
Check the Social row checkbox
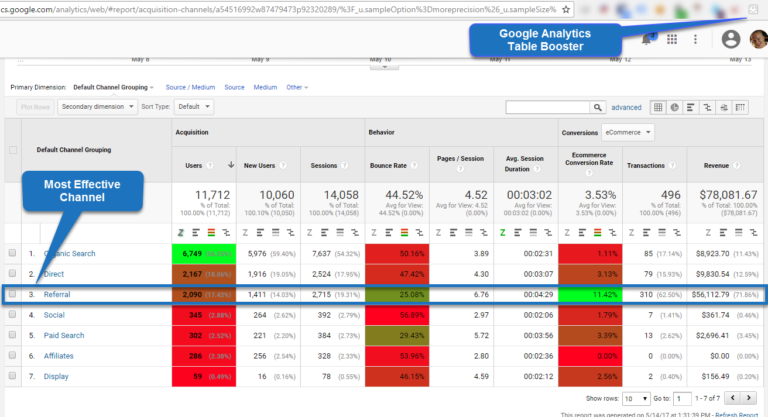pyautogui.click(x=12, y=315)
